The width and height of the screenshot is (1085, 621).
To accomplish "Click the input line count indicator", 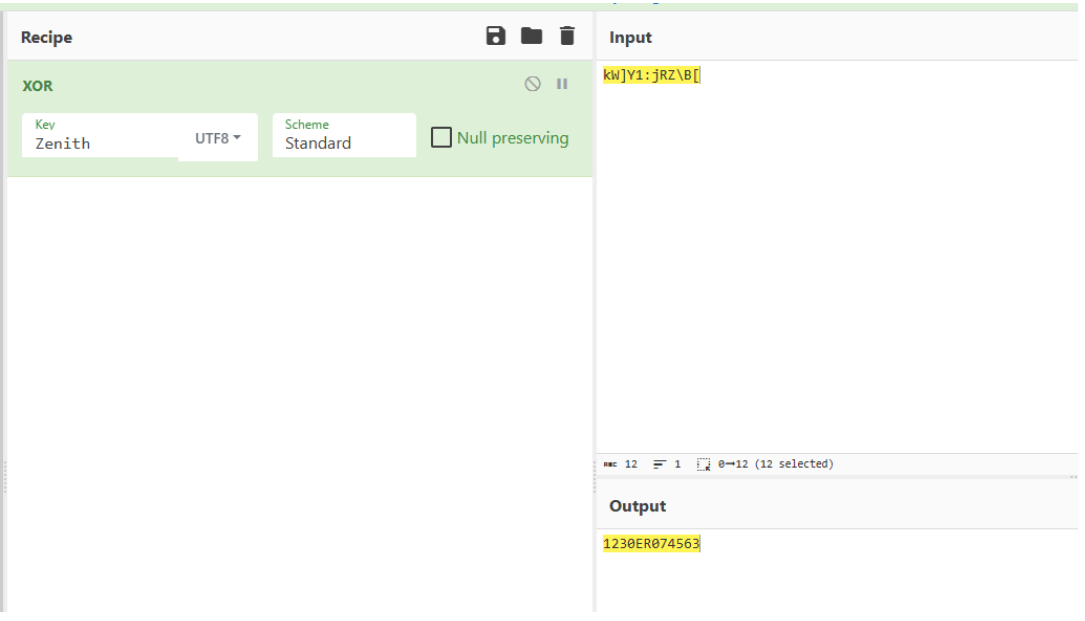I will click(x=667, y=464).
